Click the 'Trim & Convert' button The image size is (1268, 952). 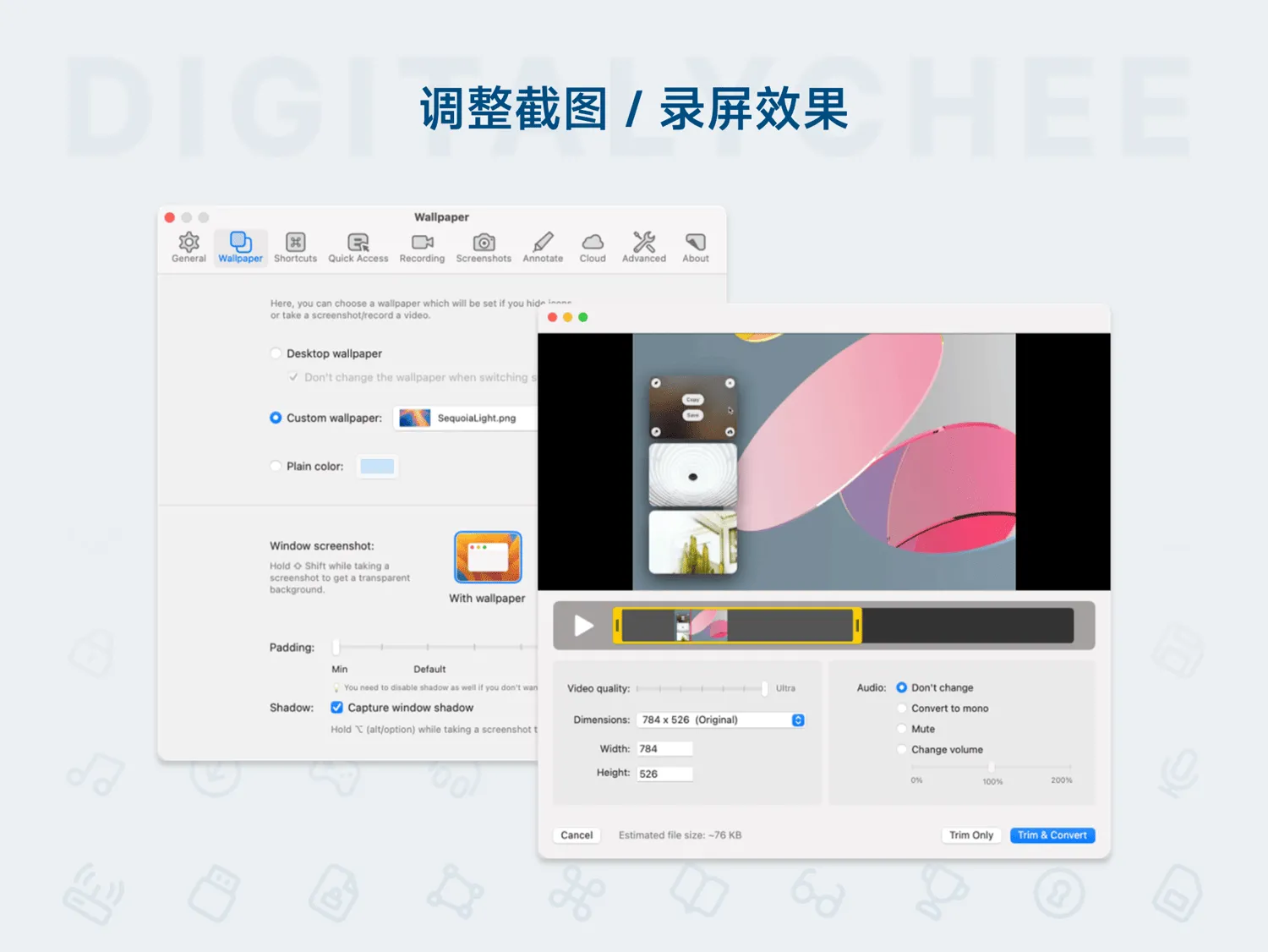tap(1052, 834)
